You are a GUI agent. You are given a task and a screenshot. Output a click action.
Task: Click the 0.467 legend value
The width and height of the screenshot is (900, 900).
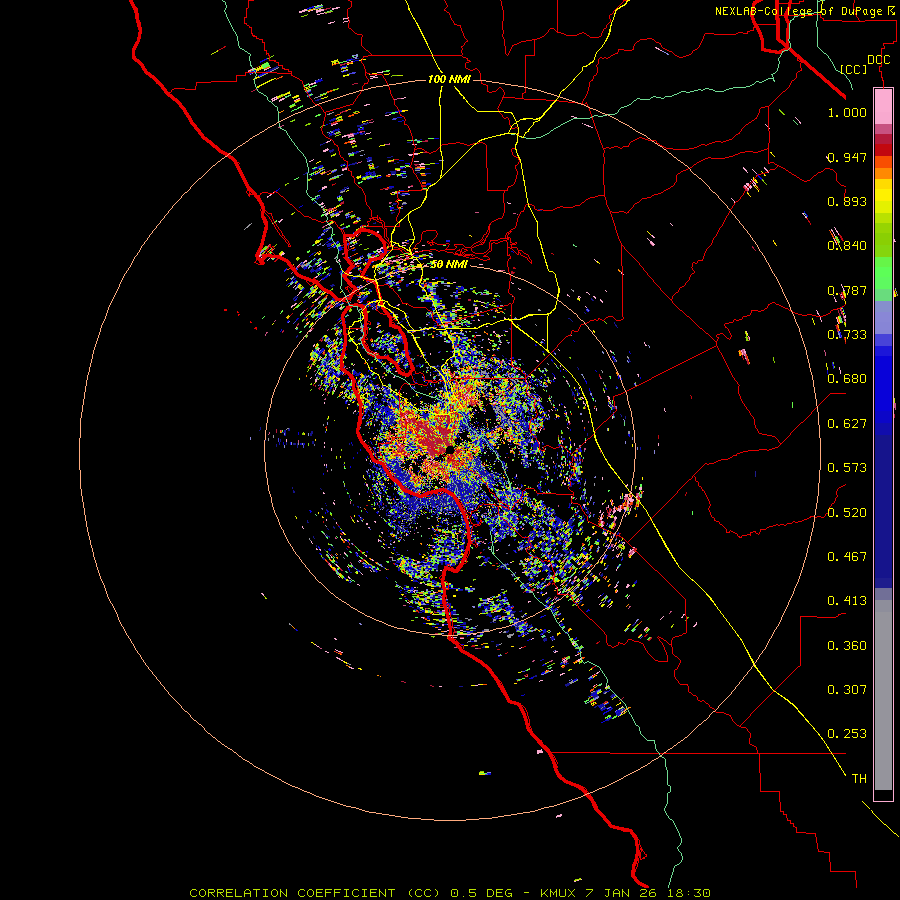847,557
